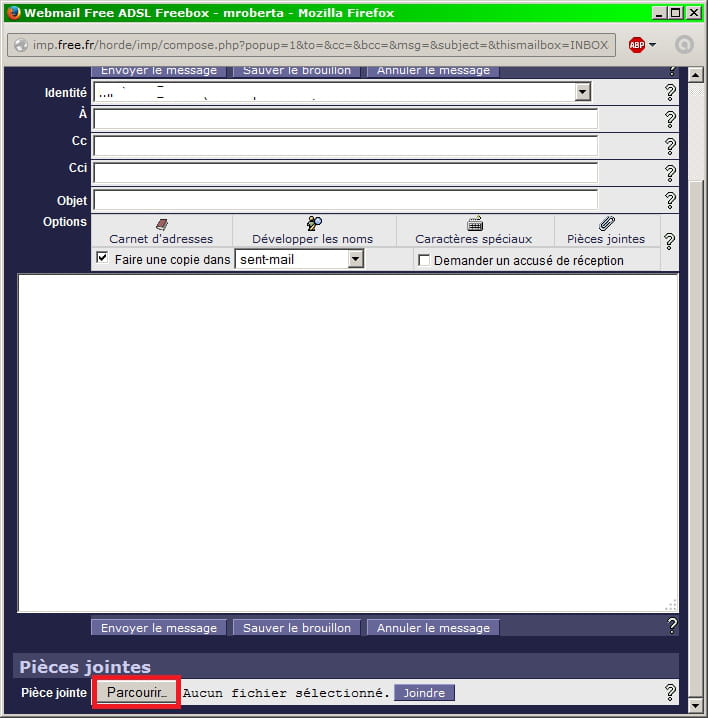Image resolution: width=708 pixels, height=718 pixels.
Task: Click Développer les noms option
Action: click(313, 232)
